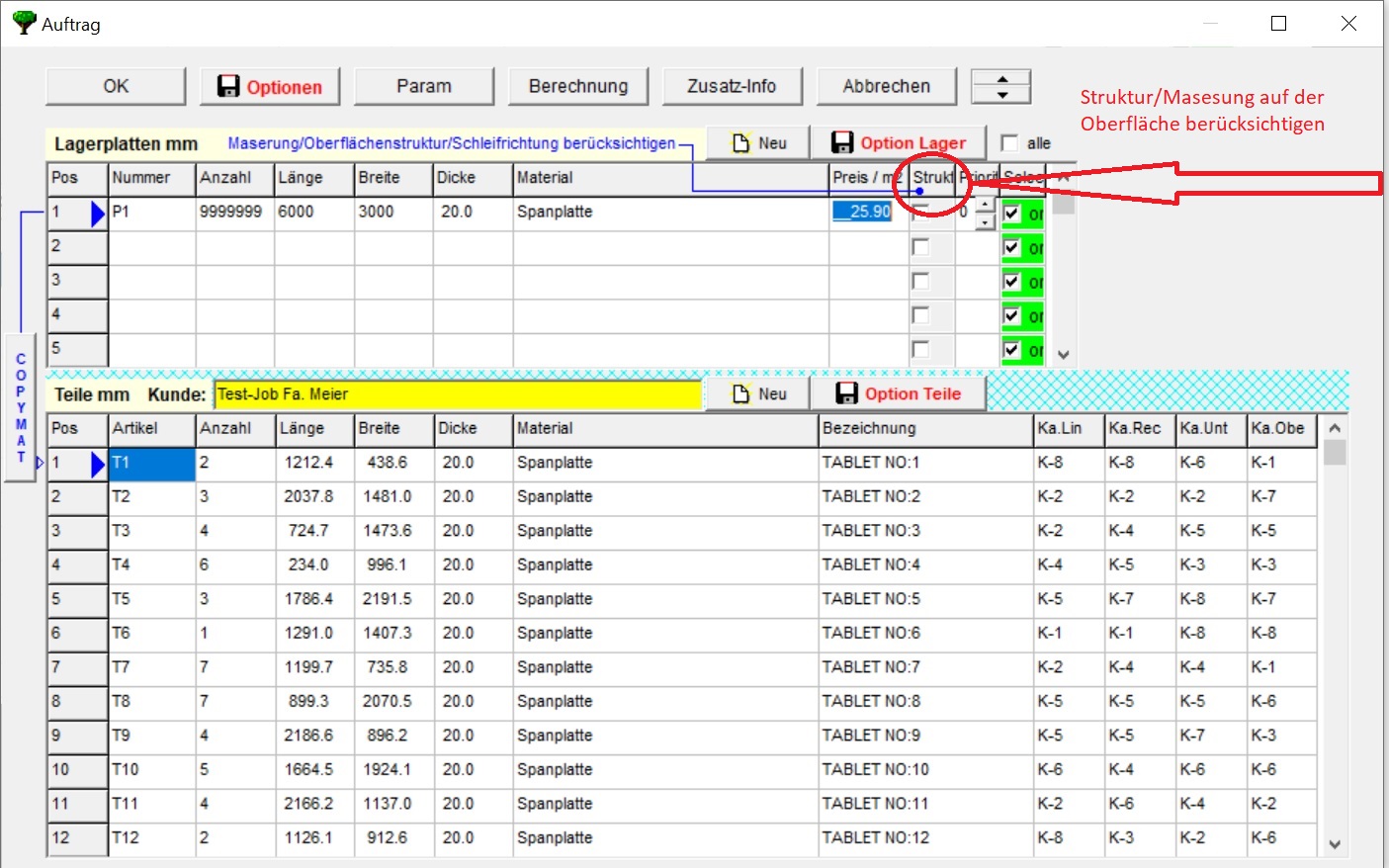Click Neu button in Lagerplatten section

pyautogui.click(x=759, y=143)
